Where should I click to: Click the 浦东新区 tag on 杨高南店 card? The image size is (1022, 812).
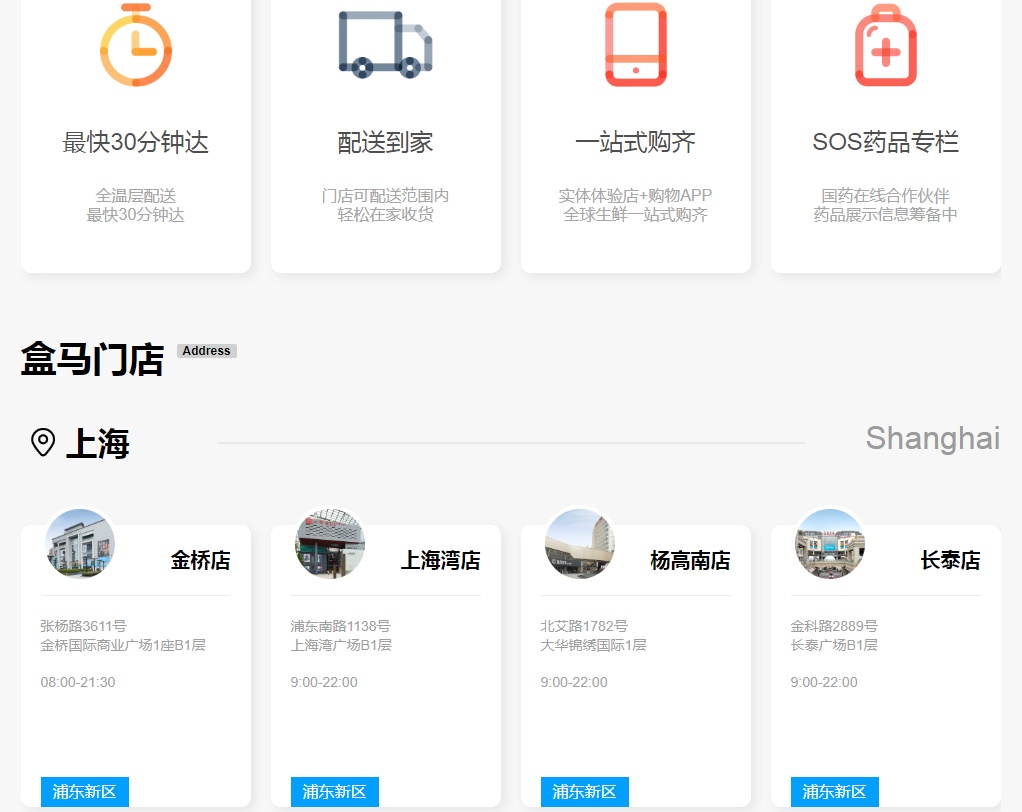pos(585,792)
